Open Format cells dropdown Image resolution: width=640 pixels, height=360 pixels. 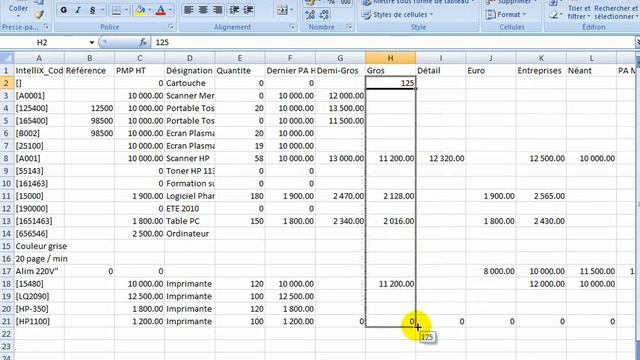[506, 15]
